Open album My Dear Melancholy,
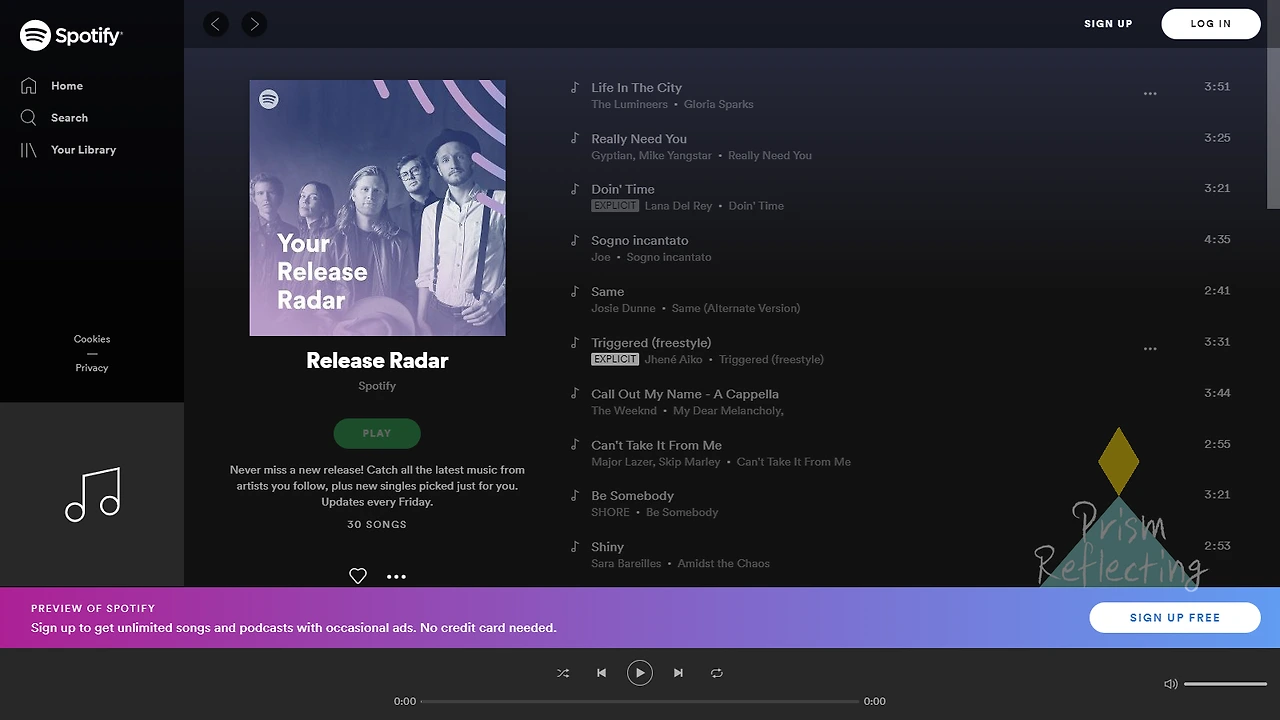The image size is (1280, 720). (x=728, y=411)
